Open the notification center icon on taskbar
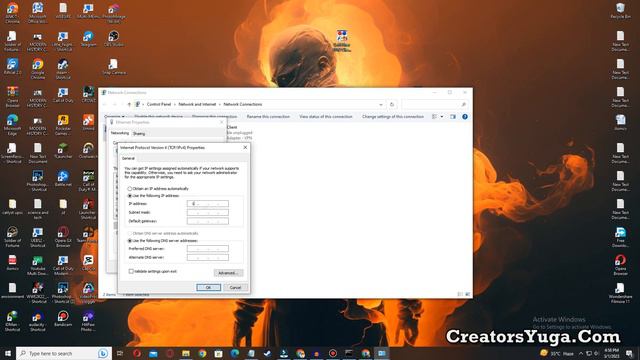 coord(629,353)
